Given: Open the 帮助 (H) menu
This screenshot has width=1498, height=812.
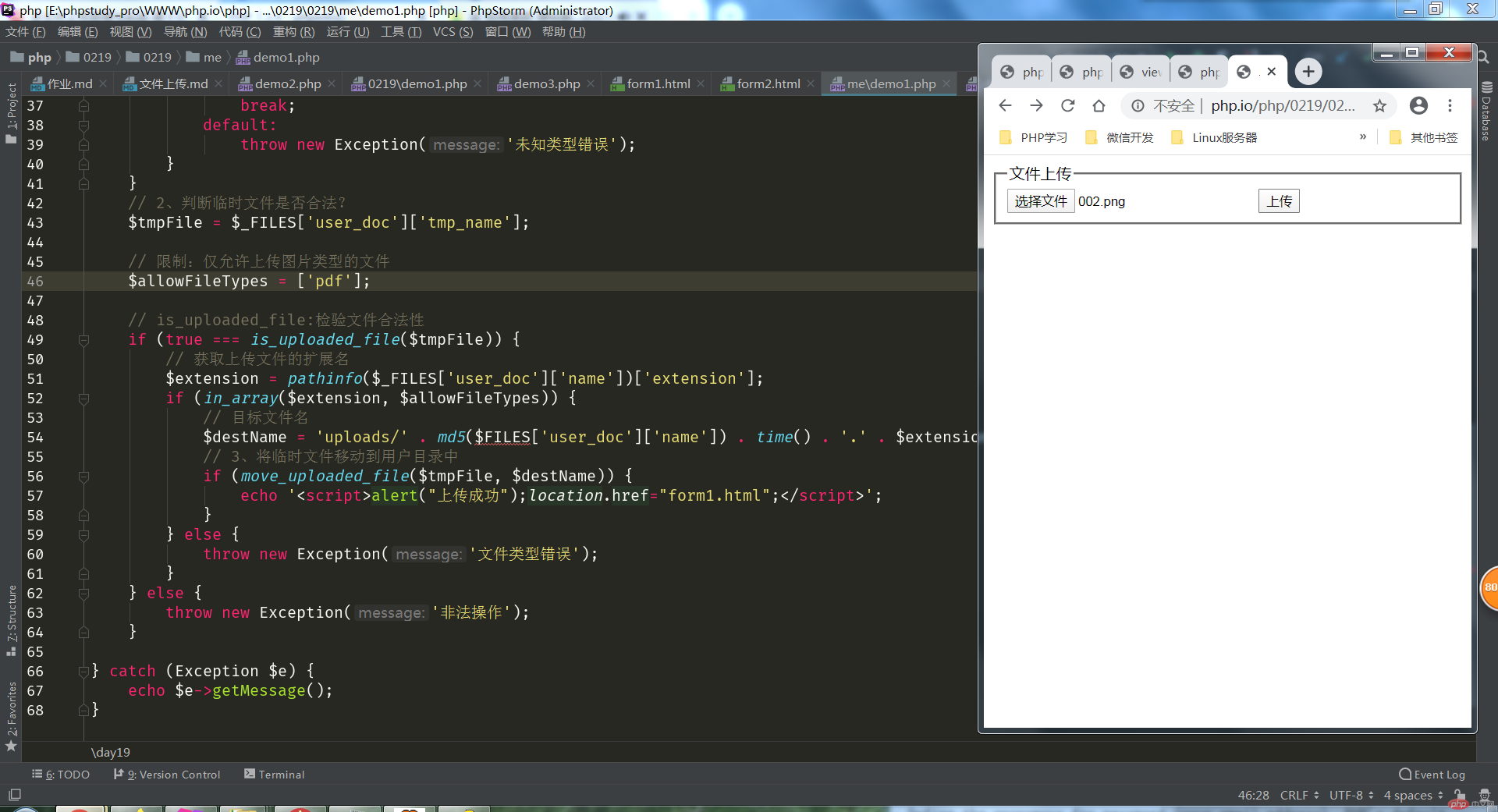Looking at the screenshot, I should click(x=563, y=32).
